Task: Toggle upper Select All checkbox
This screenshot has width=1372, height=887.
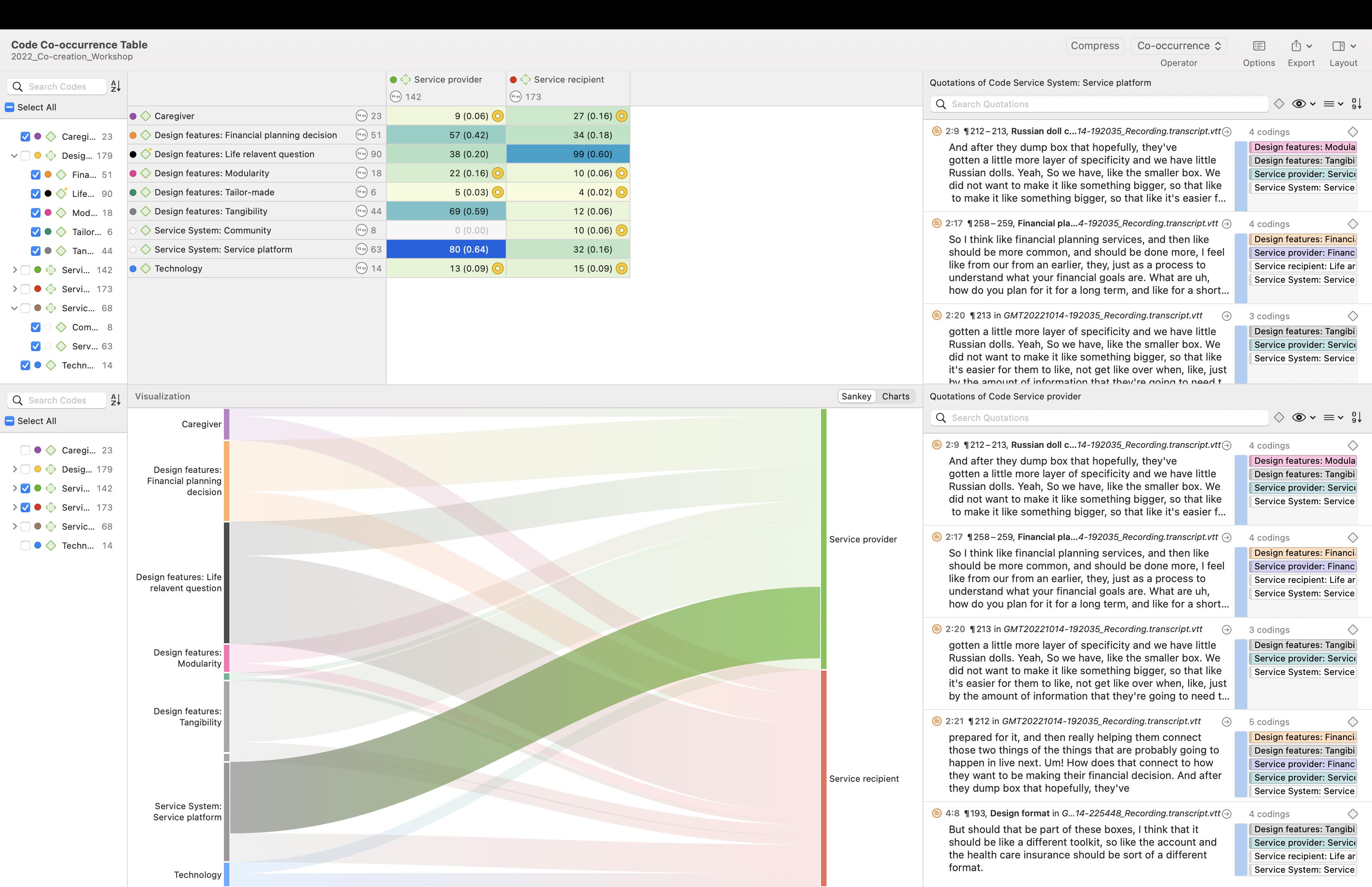Action: click(10, 107)
